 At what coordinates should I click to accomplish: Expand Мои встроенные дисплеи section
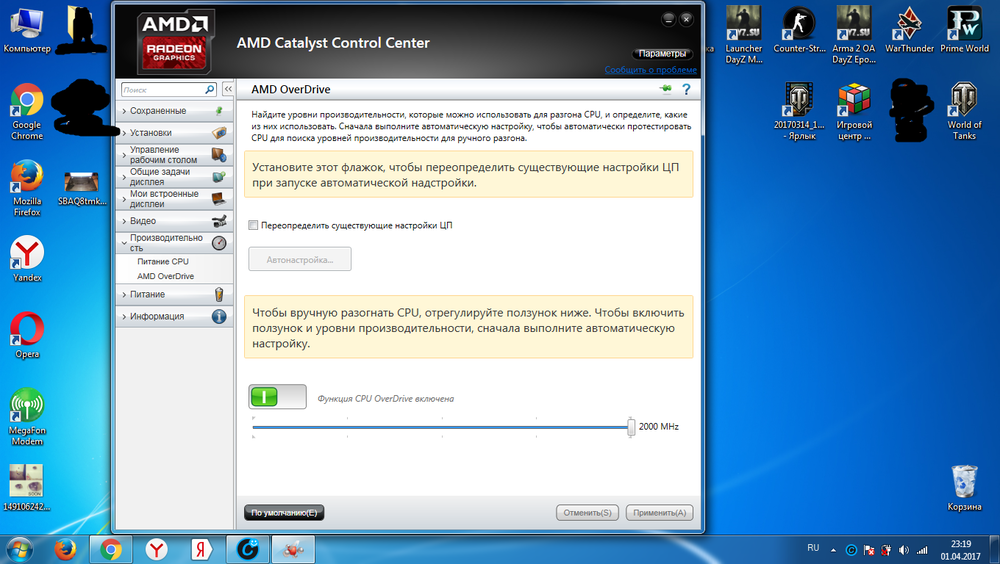point(174,199)
